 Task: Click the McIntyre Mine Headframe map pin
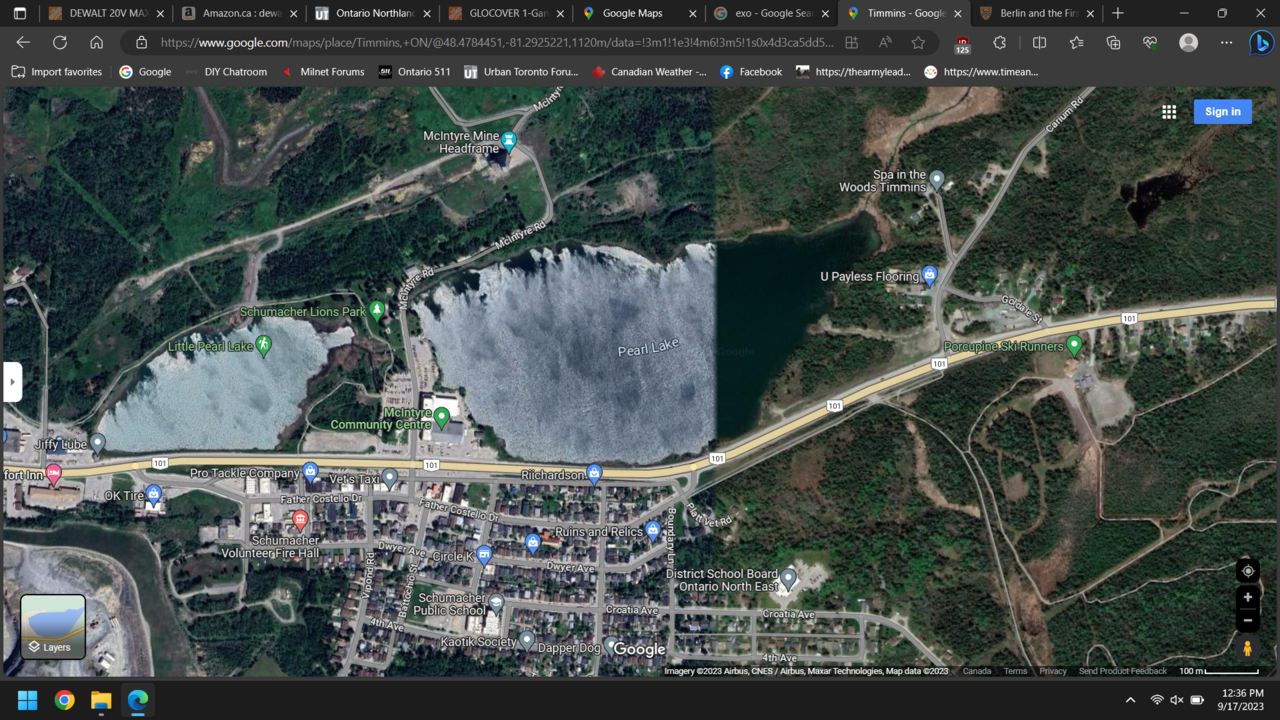[508, 140]
